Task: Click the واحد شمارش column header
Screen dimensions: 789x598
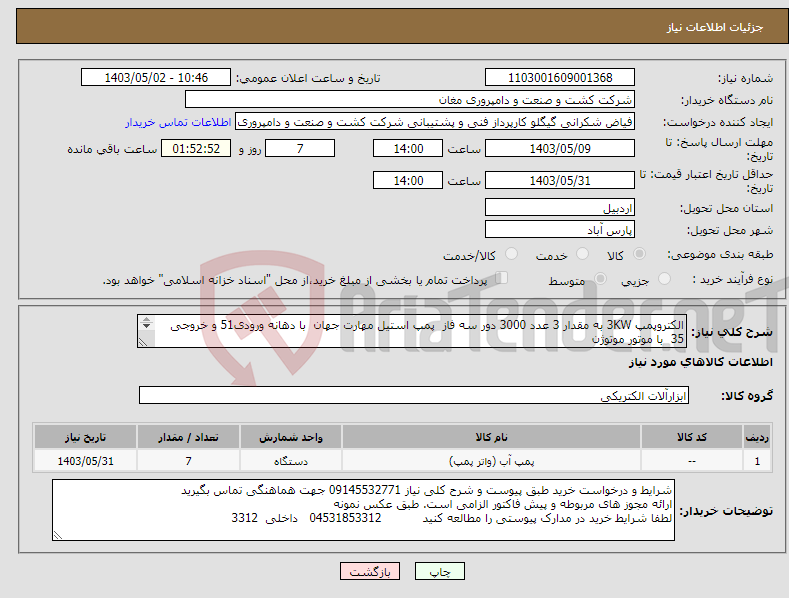Action: (291, 437)
